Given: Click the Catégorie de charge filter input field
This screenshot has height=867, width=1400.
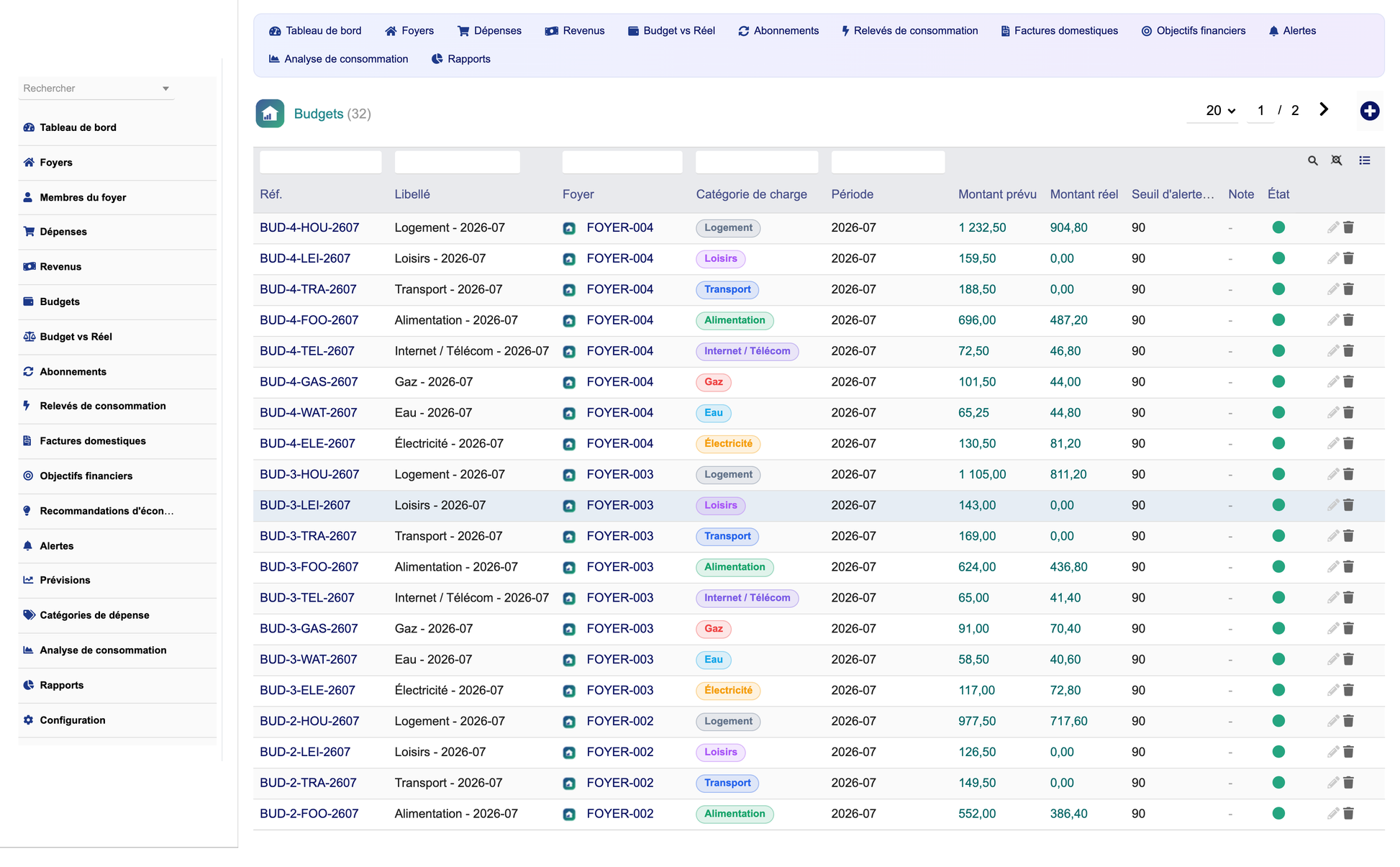Looking at the screenshot, I should (757, 162).
